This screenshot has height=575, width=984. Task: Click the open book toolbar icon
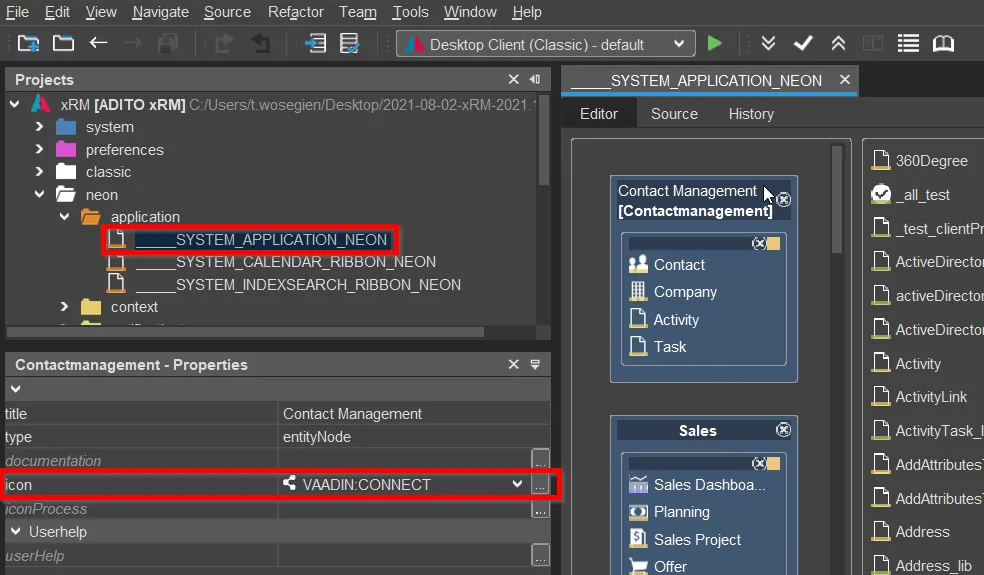[943, 43]
